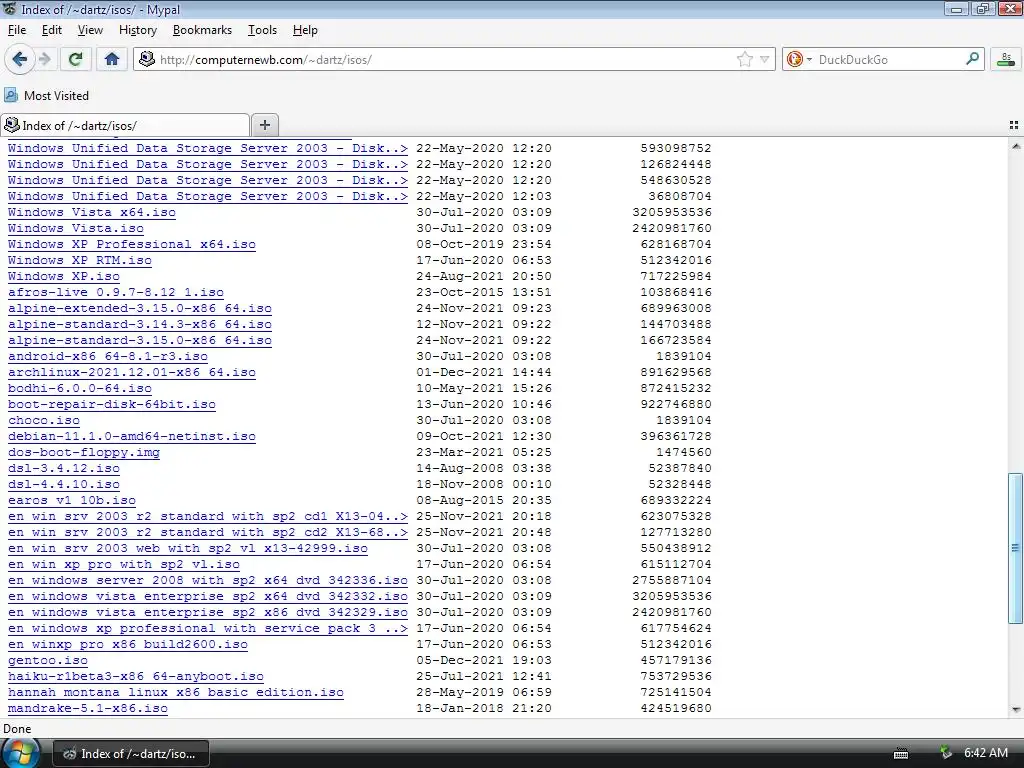The width and height of the screenshot is (1024, 768).
Task: Open the DuckDuckGo search engine selector
Action: point(799,59)
